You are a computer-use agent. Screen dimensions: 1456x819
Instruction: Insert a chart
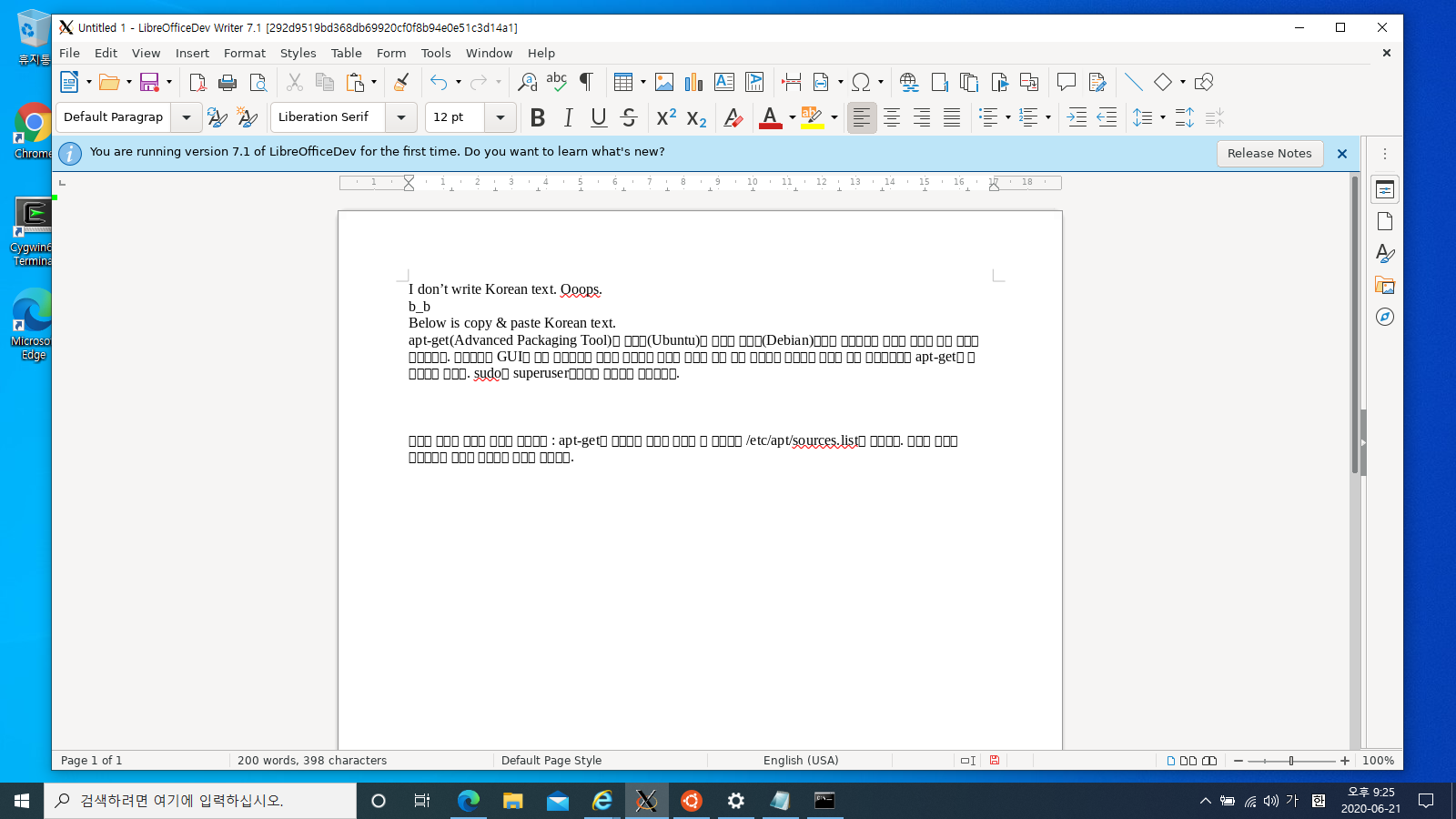click(694, 82)
